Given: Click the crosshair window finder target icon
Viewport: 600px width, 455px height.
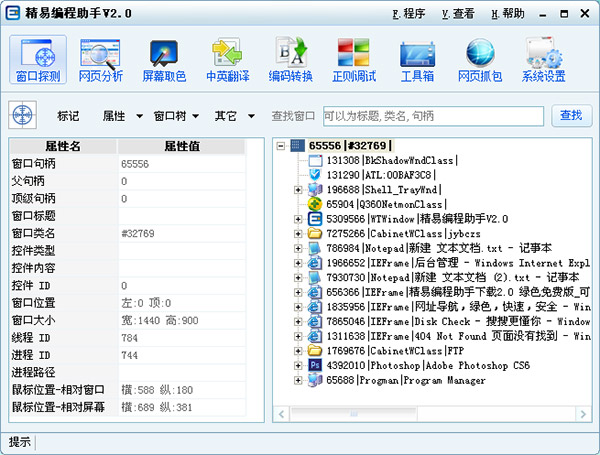Looking at the screenshot, I should pos(23,115).
